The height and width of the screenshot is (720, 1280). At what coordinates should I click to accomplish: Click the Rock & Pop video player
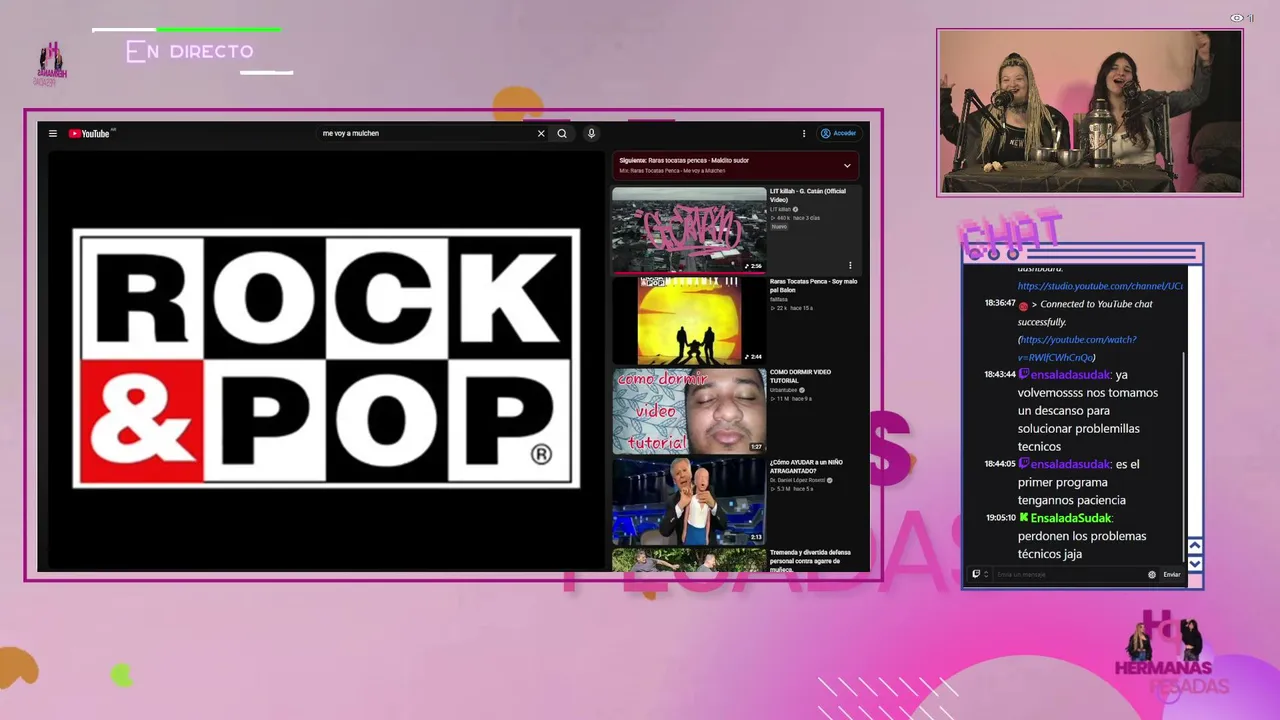point(326,360)
